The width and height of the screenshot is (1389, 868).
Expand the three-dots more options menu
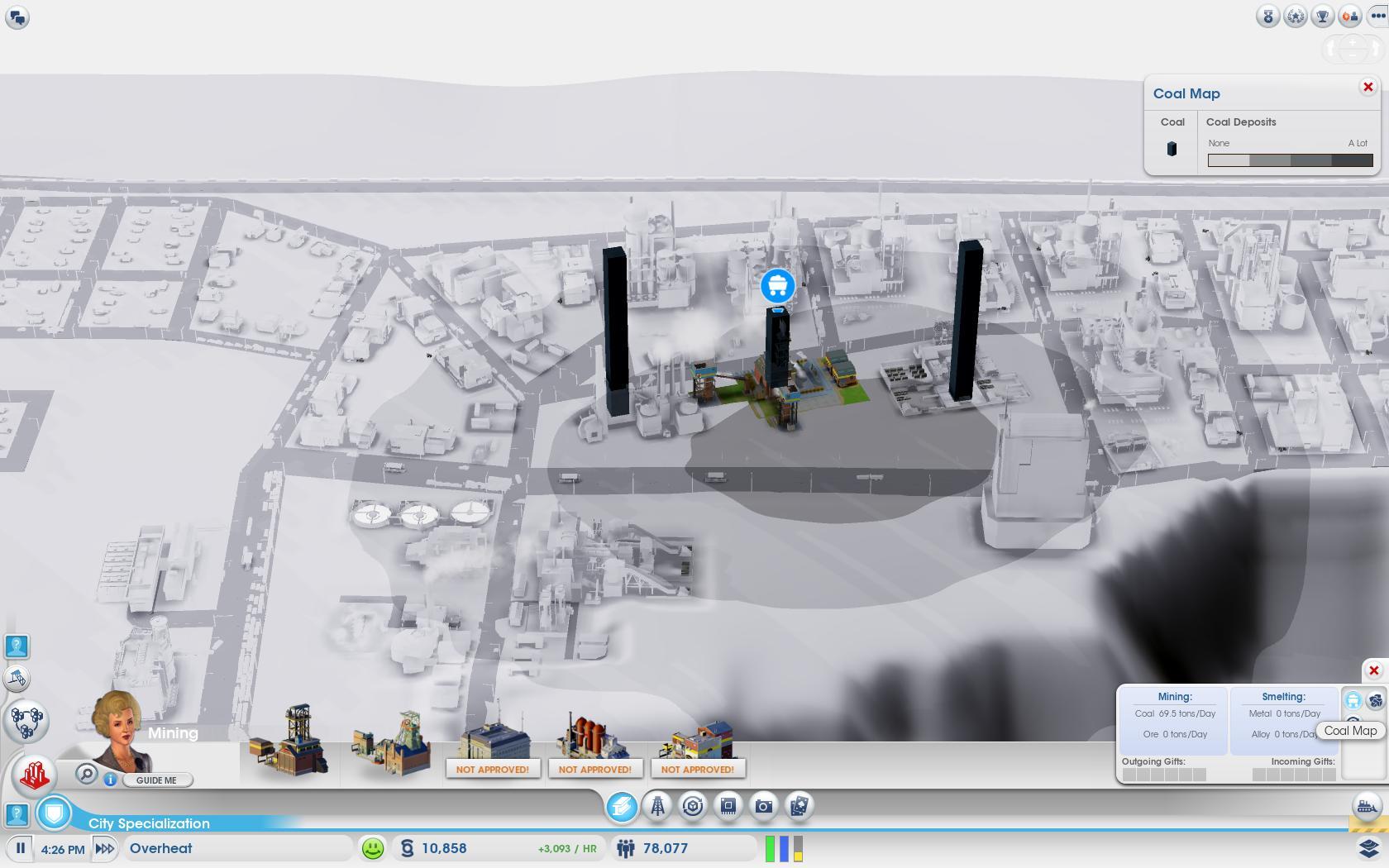click(x=1377, y=17)
